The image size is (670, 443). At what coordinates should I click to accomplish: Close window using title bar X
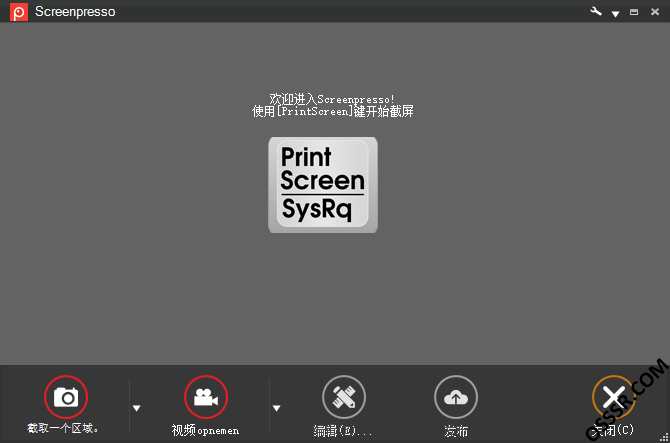point(655,12)
